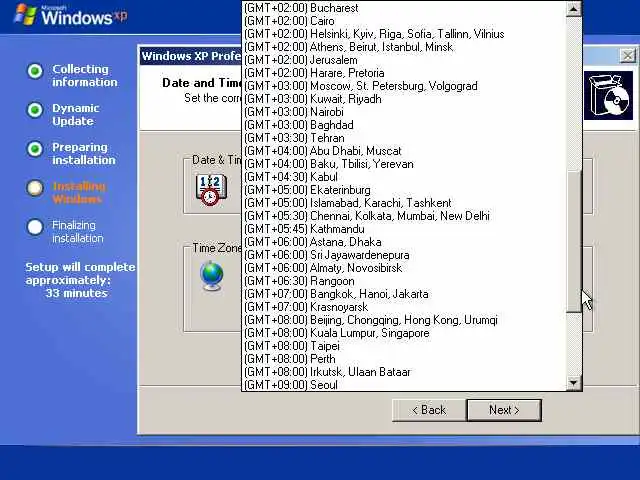Select Abu Dhabi, Muscat time zone

coord(404,151)
